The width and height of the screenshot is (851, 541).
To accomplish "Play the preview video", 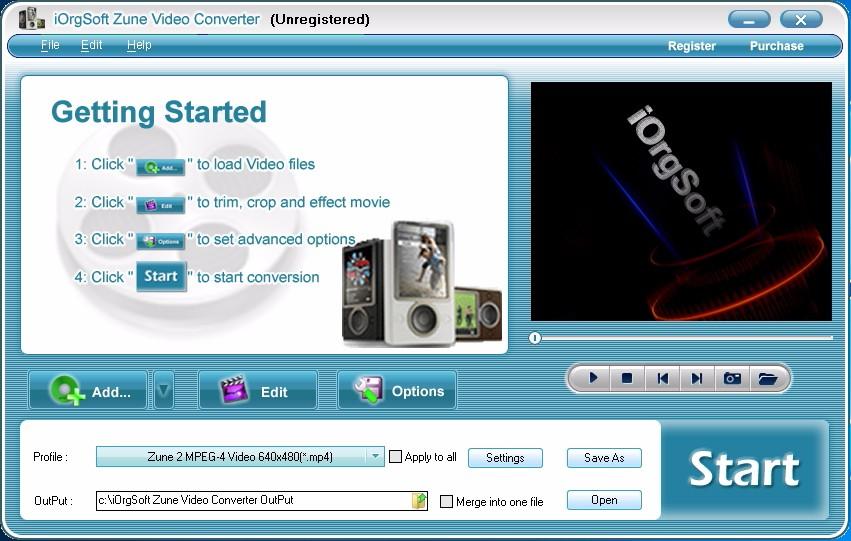I will pos(593,378).
